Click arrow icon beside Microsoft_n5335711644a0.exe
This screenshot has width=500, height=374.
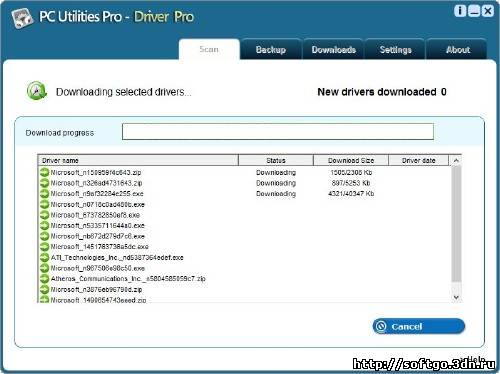[x=44, y=225]
